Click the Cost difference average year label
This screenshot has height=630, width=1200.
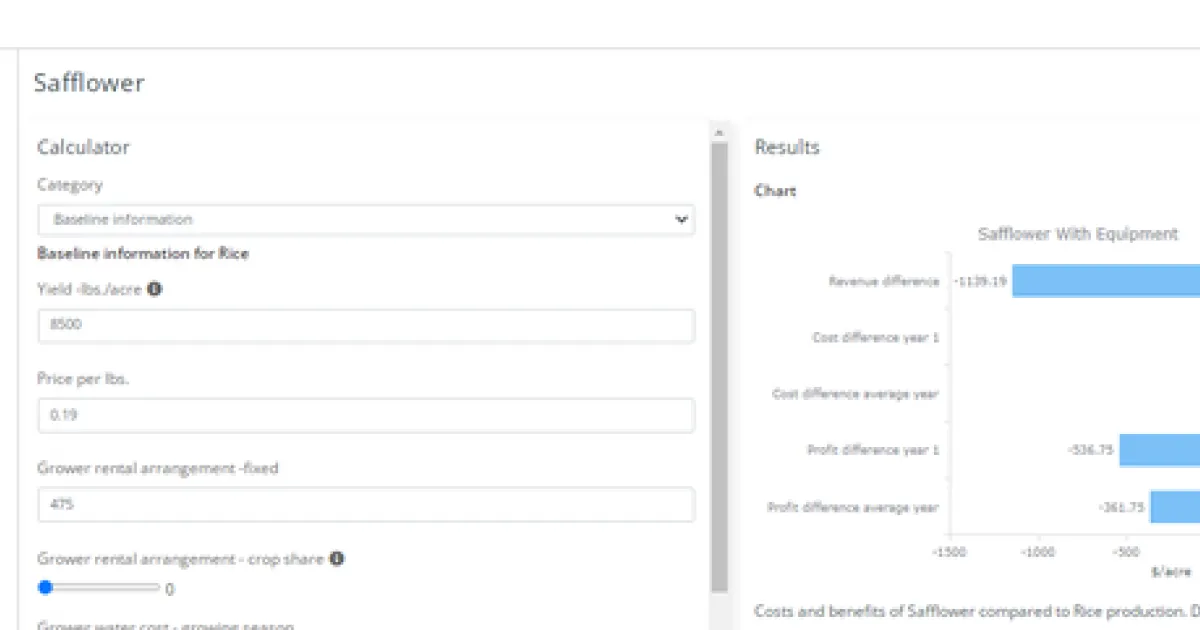855,394
